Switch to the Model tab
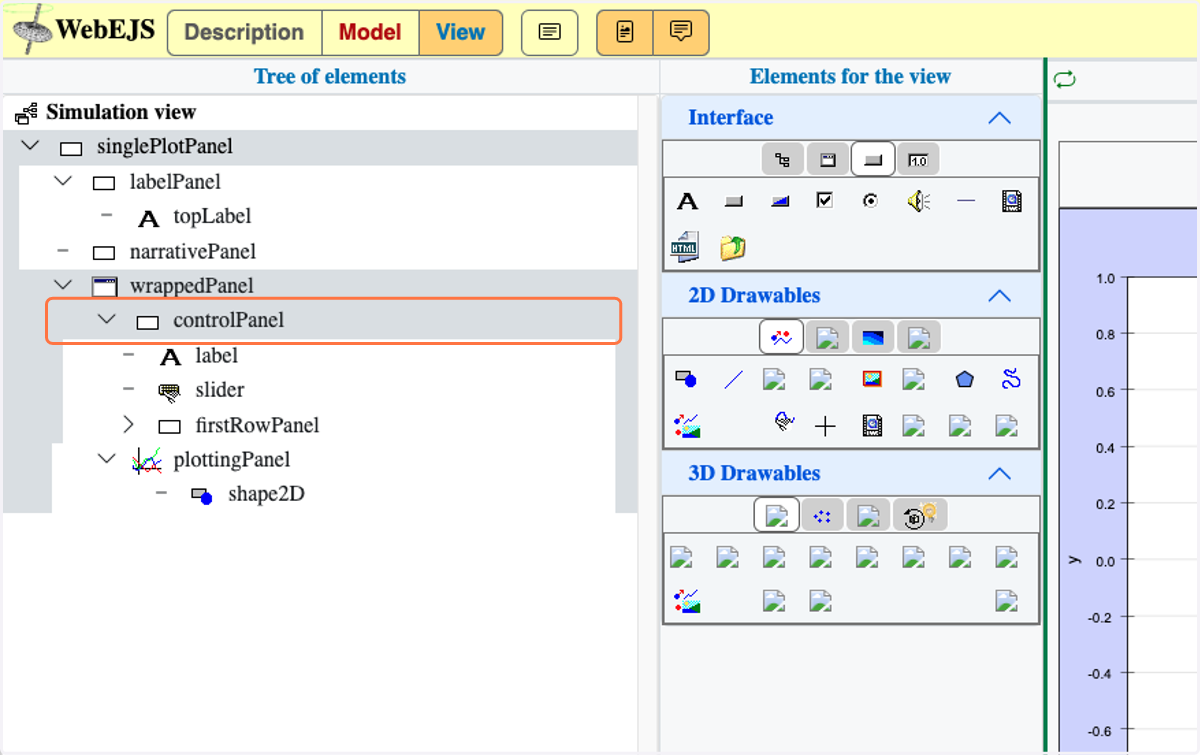 (x=370, y=32)
